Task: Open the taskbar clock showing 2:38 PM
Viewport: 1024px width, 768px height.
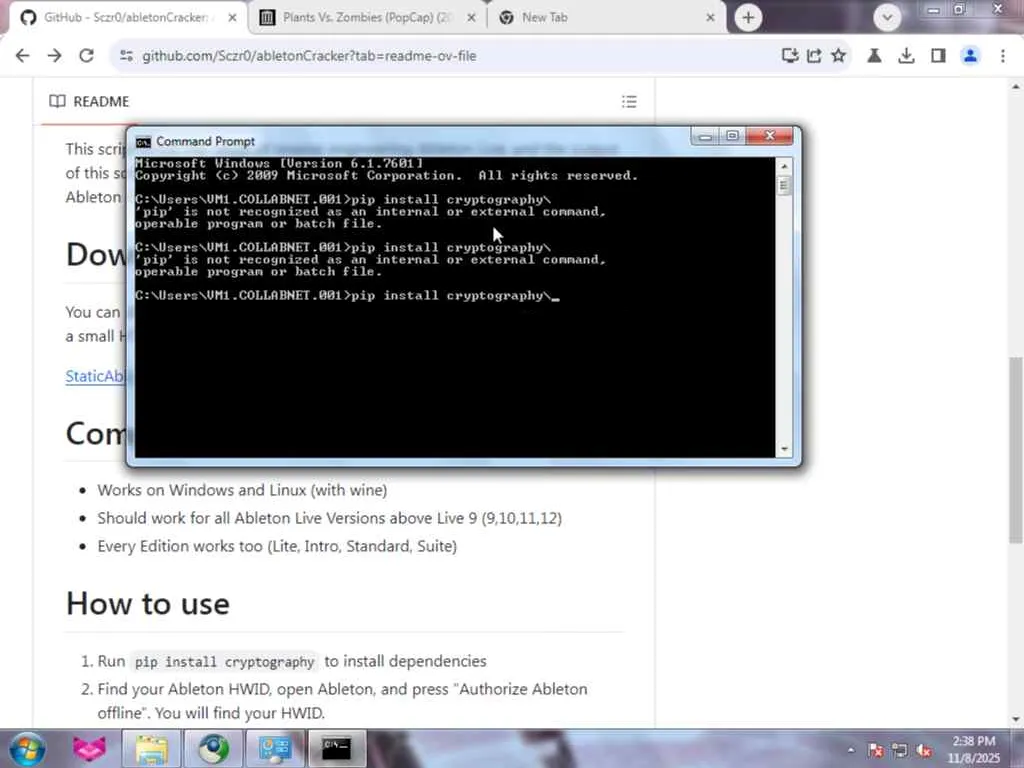Action: point(974,750)
